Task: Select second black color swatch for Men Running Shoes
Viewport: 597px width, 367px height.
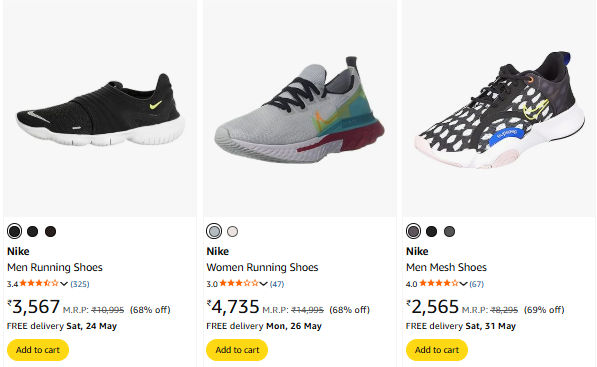Action: pos(32,231)
